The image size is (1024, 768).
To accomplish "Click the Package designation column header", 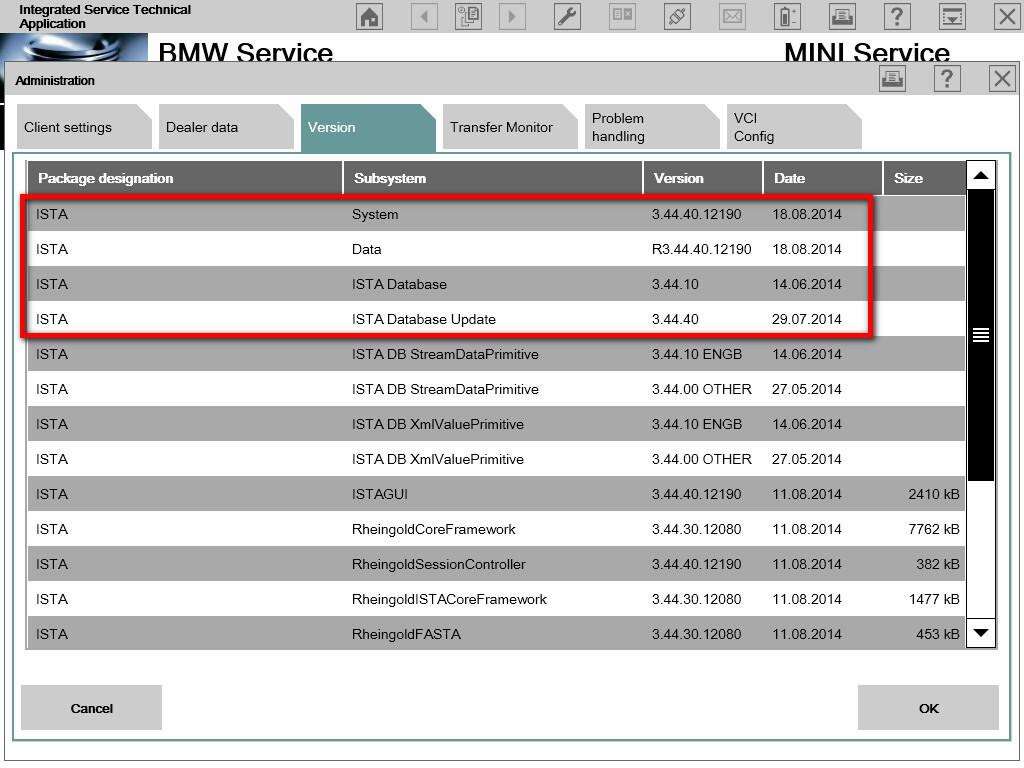I will [185, 178].
